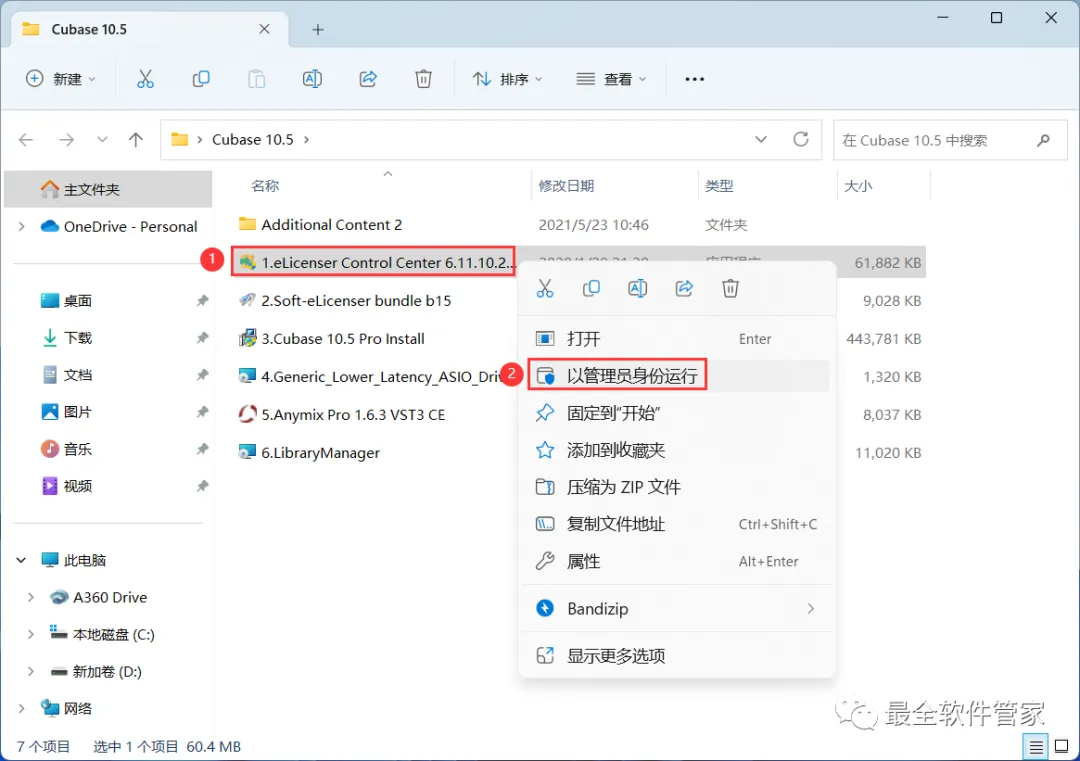Screen dimensions: 1080x761
Task: Click the toolbar Paste clipboard icon
Action: 256,79
